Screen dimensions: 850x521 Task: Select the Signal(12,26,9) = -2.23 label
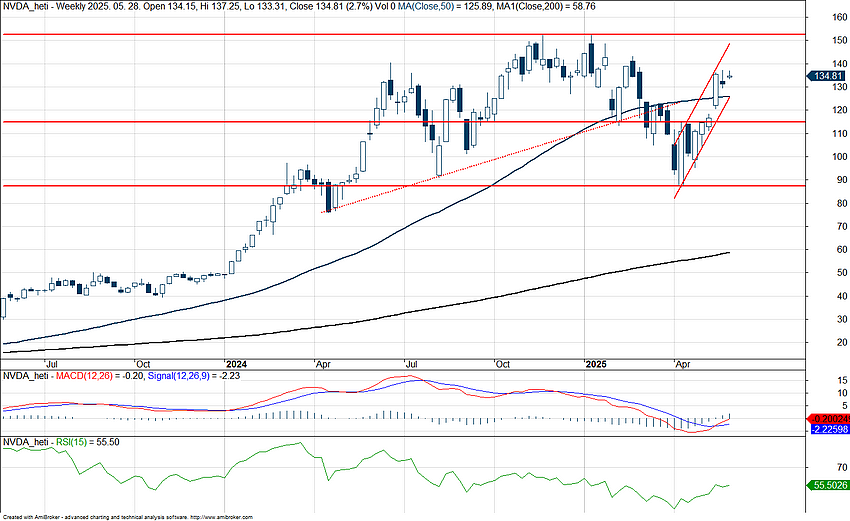(x=194, y=376)
